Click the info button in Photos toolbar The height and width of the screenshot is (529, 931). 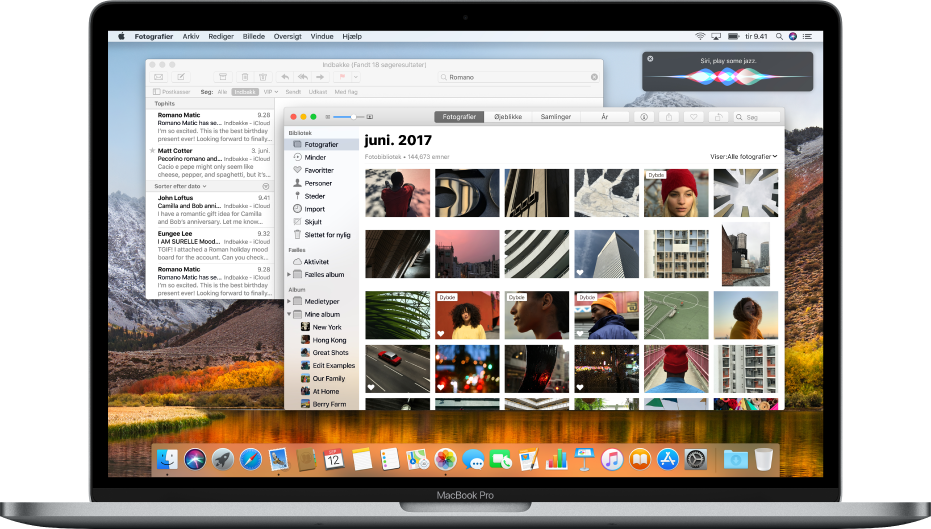click(x=644, y=117)
